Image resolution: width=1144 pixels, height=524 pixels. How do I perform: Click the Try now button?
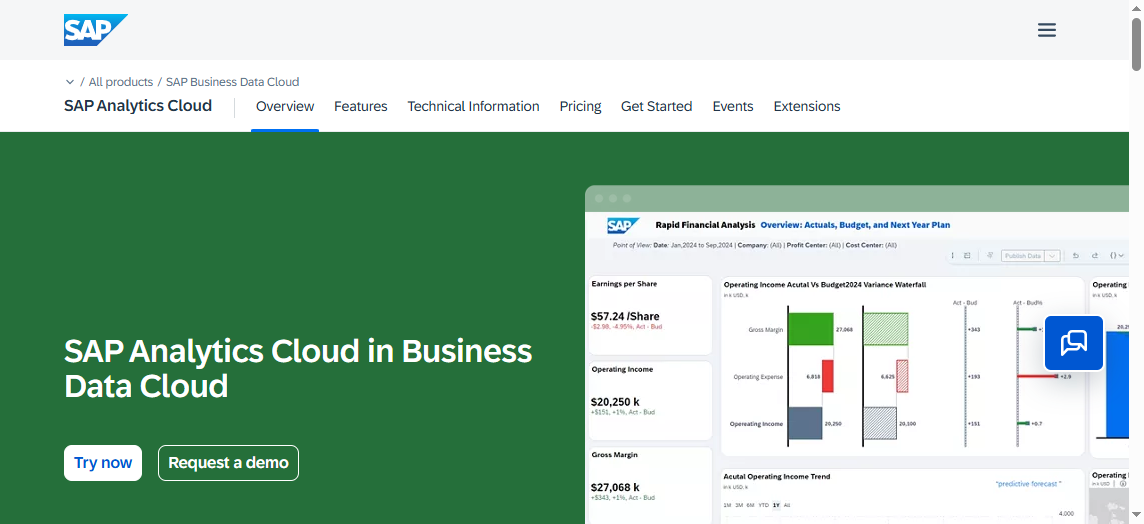tap(103, 463)
